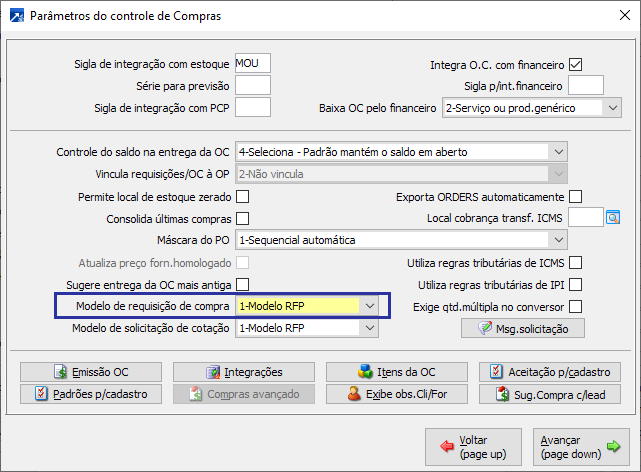This screenshot has width=641, height=472.
Task: Advance with Avançar (page down)
Action: pos(581,447)
